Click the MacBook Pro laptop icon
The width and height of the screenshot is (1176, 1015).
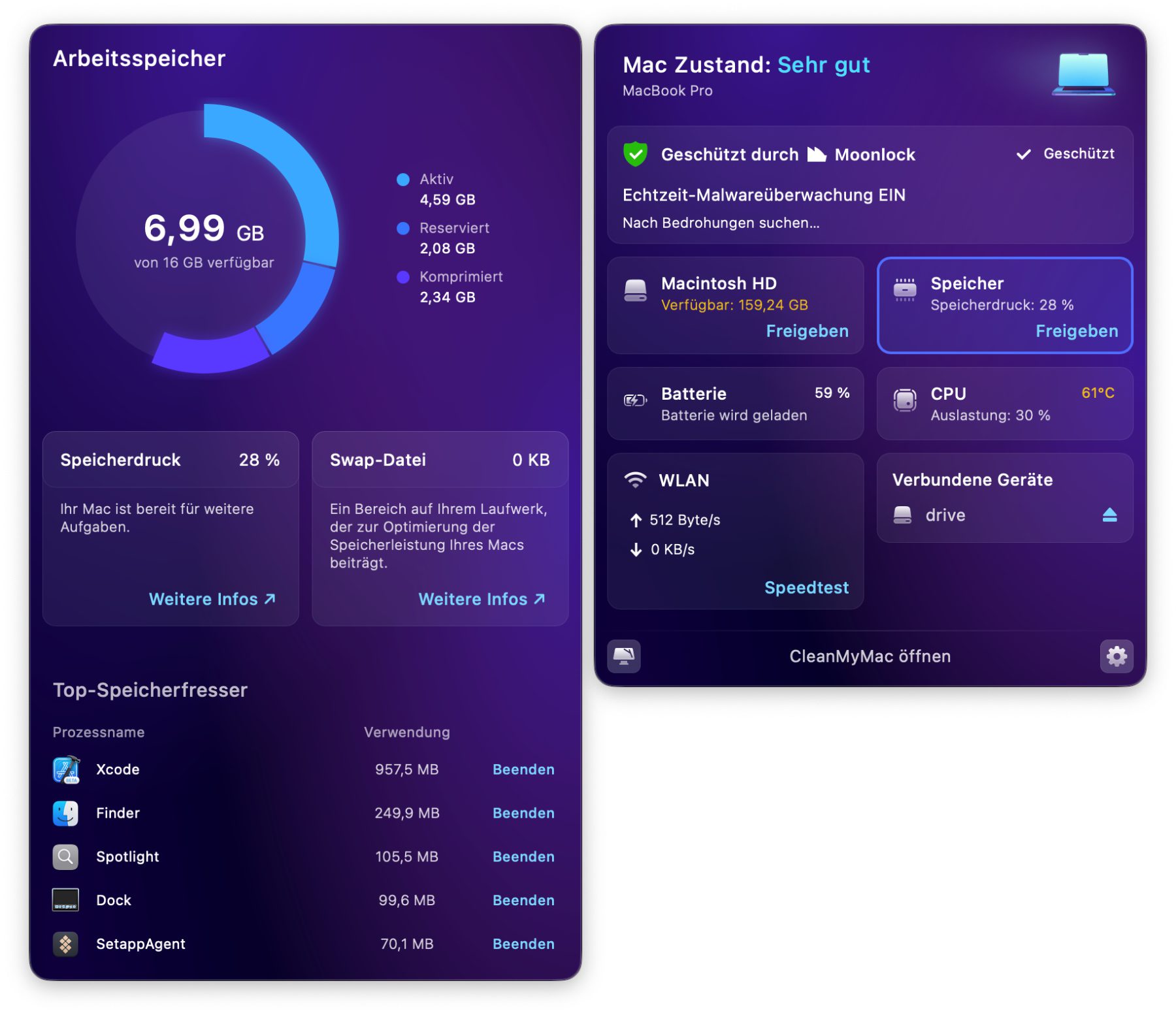tap(1083, 74)
